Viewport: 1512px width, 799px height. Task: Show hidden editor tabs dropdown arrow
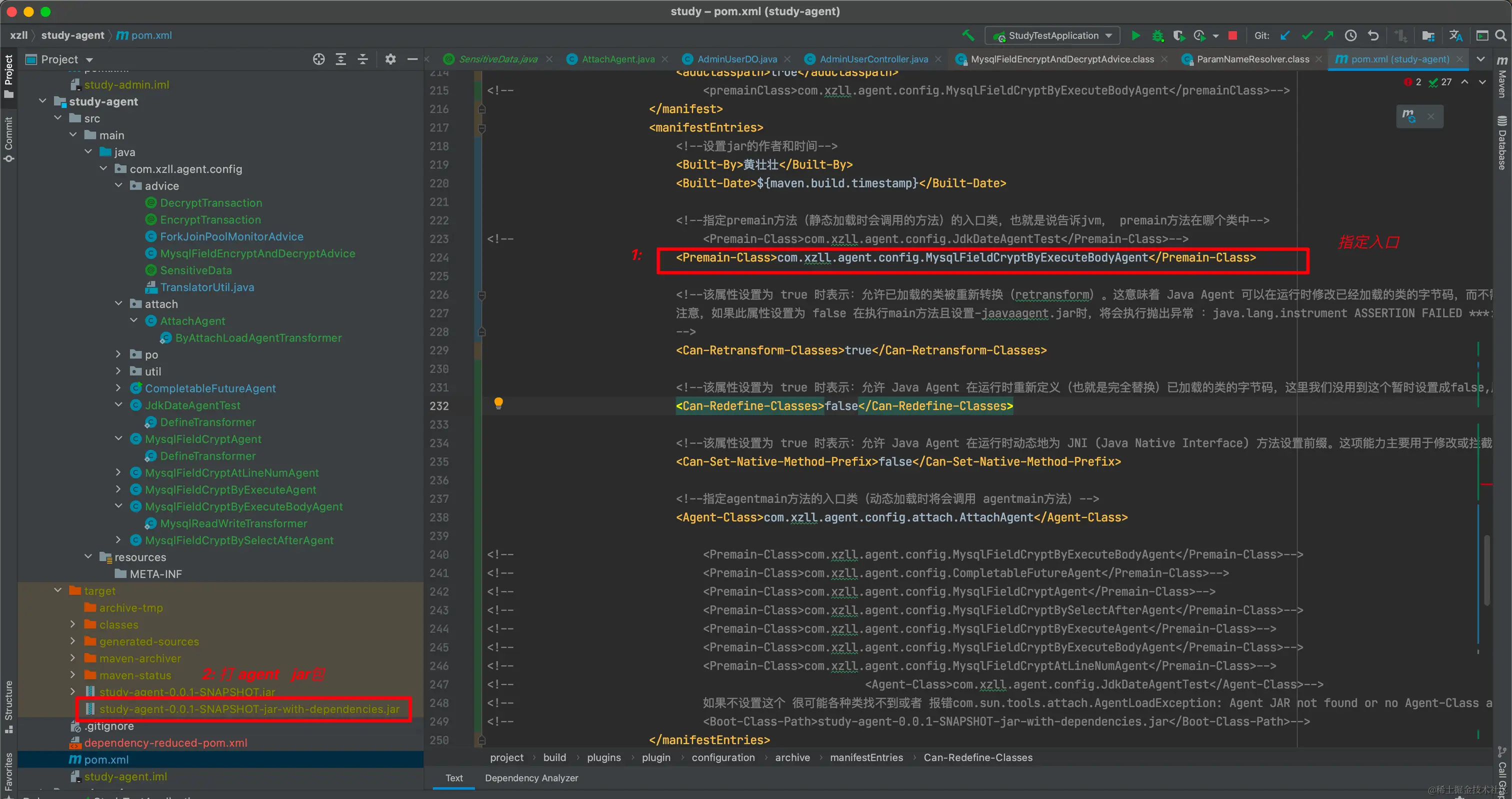pos(1480,59)
